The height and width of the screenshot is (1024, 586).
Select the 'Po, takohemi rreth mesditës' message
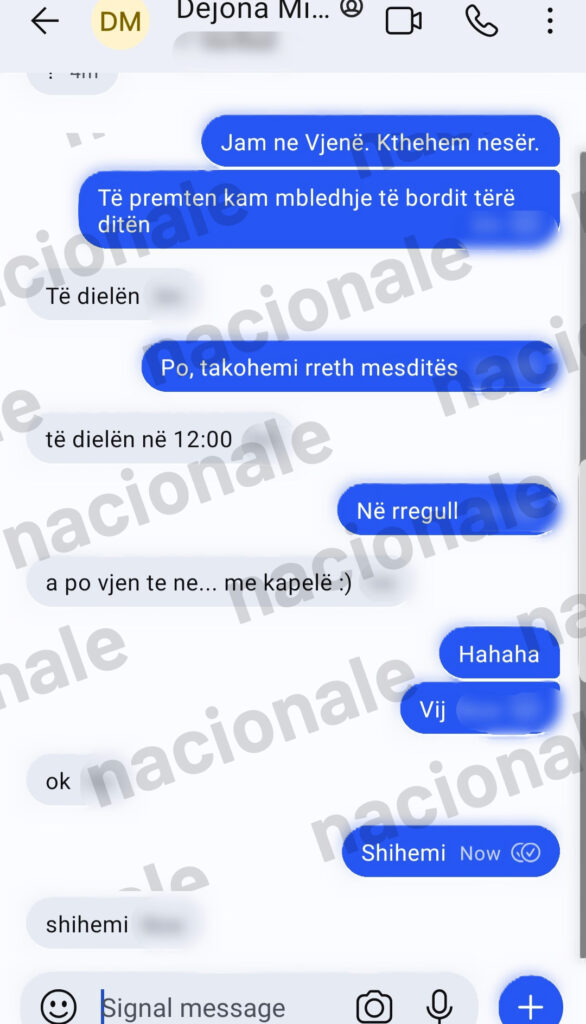(350, 367)
